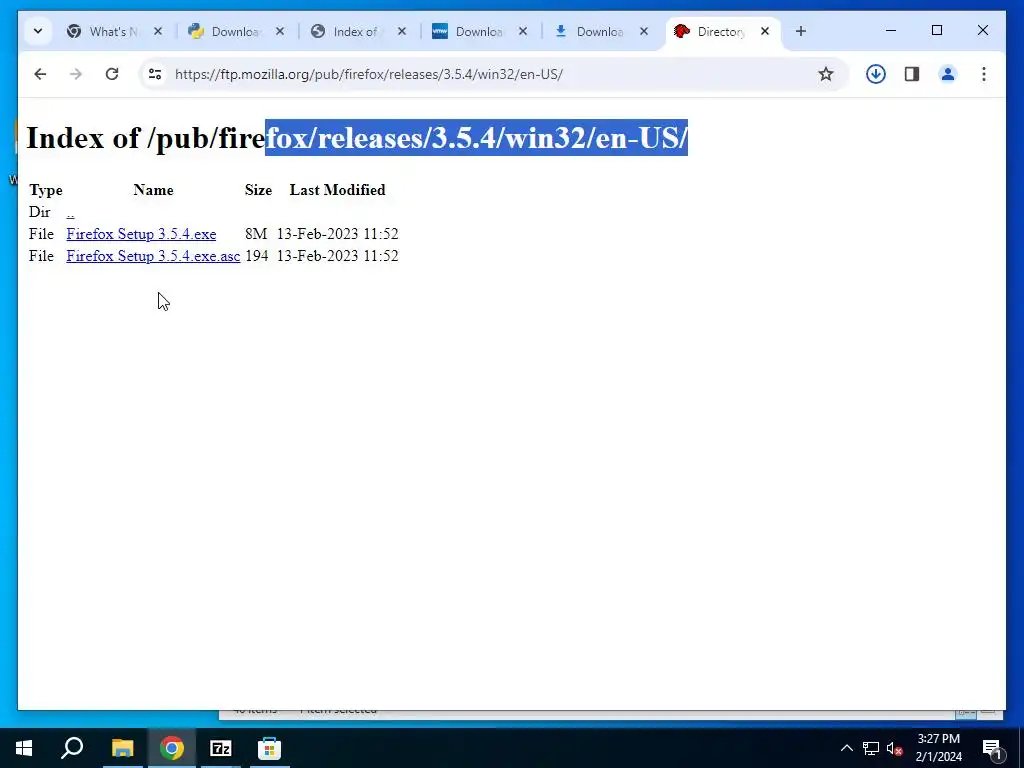Screen dimensions: 1024x768
Task: Click the "8M" size value
Action: pyautogui.click(x=256, y=234)
